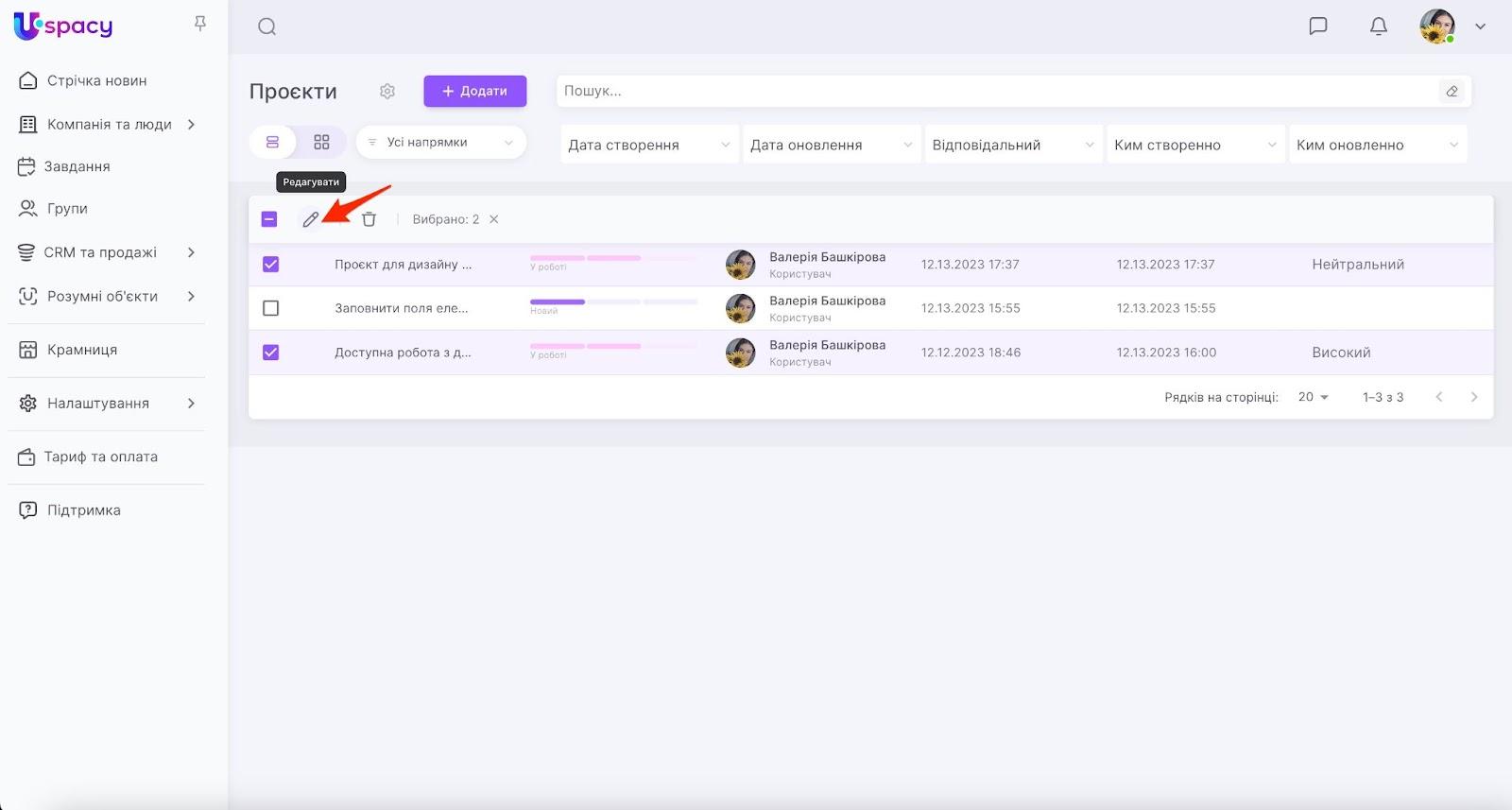Open Завдання in the sidebar
1512x810 pixels.
point(77,166)
